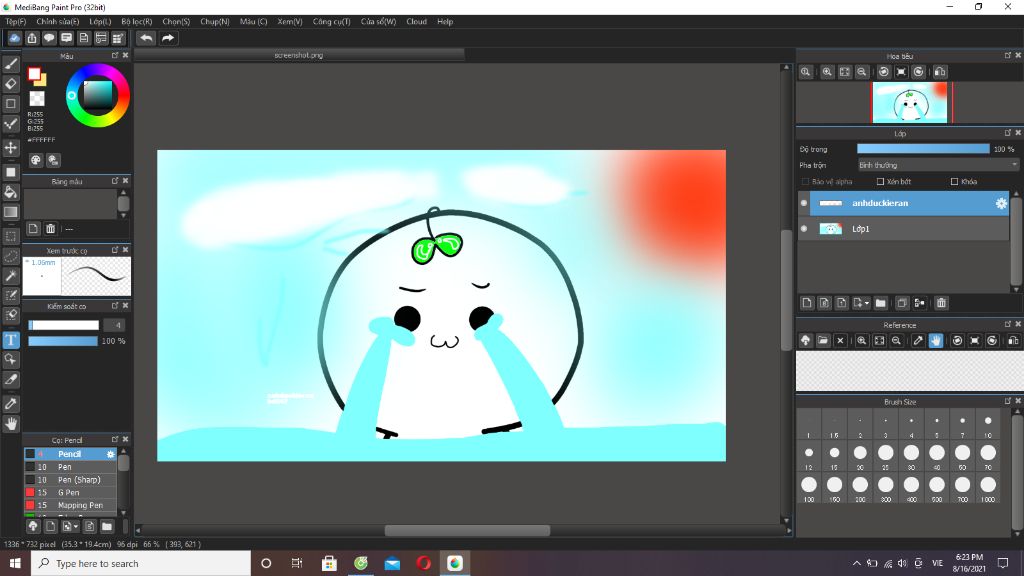Select G Pen brush
The image size is (1024, 576).
click(x=71, y=492)
